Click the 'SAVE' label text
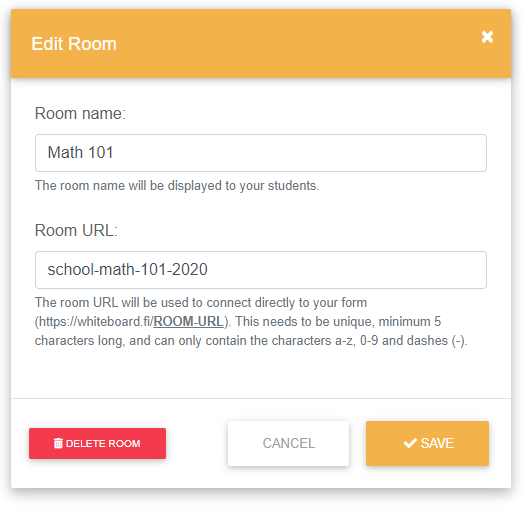This screenshot has height=509, width=526. (x=437, y=444)
